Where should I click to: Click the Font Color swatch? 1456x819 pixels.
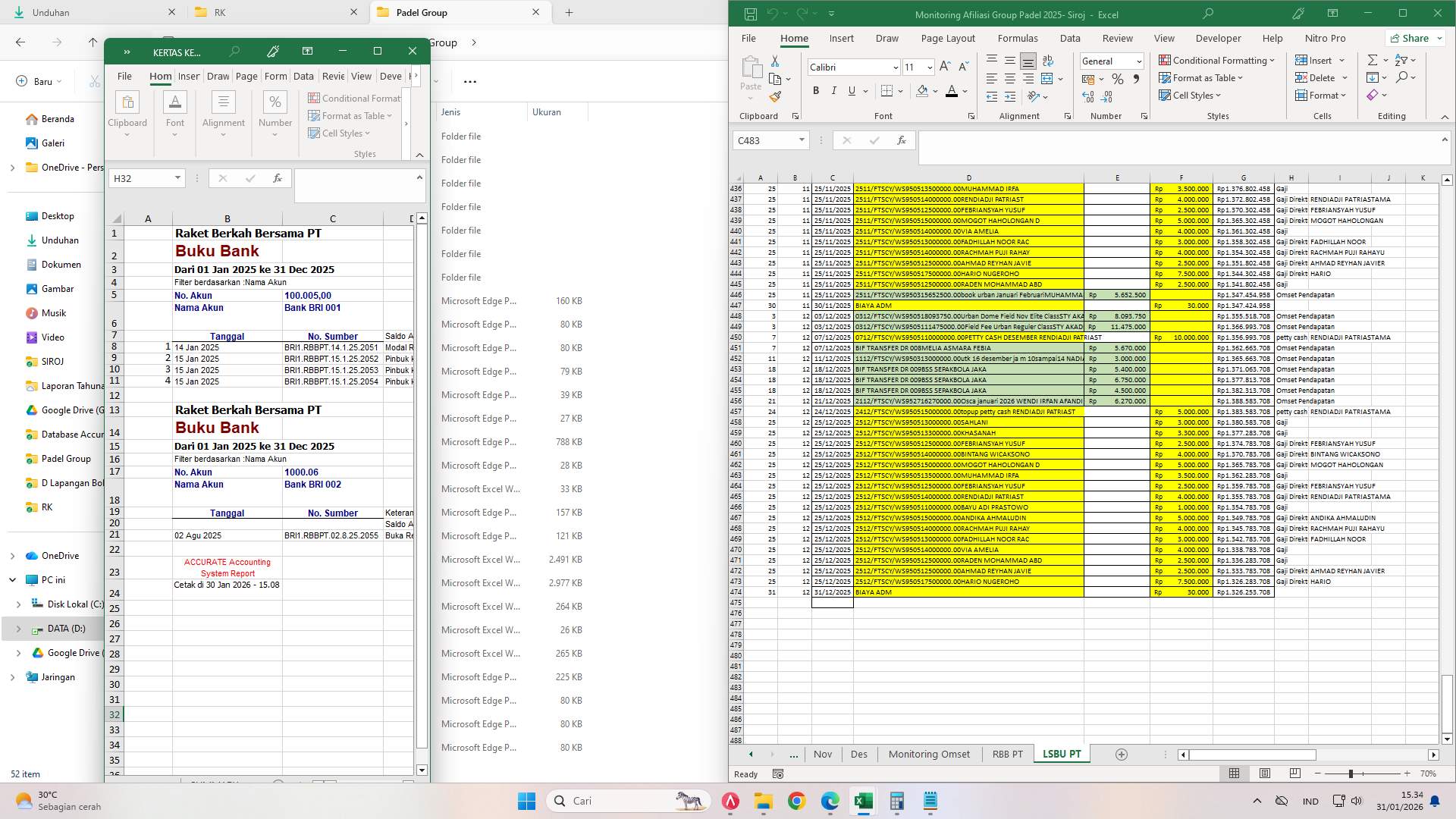[953, 91]
